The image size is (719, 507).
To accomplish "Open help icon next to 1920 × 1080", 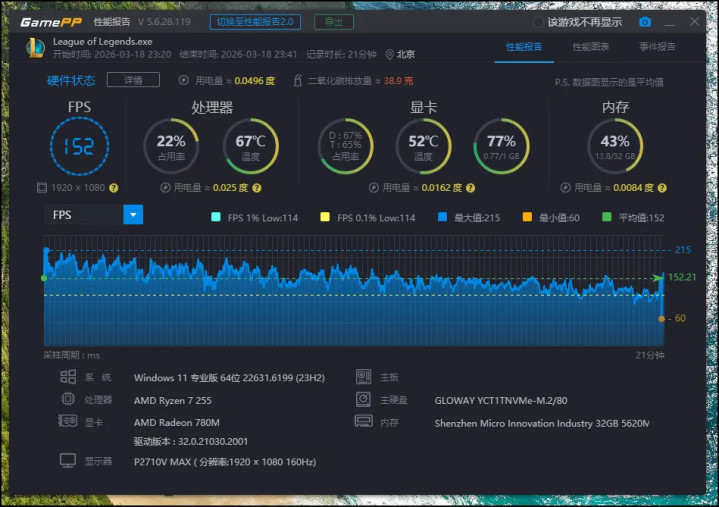I will pyautogui.click(x=114, y=188).
